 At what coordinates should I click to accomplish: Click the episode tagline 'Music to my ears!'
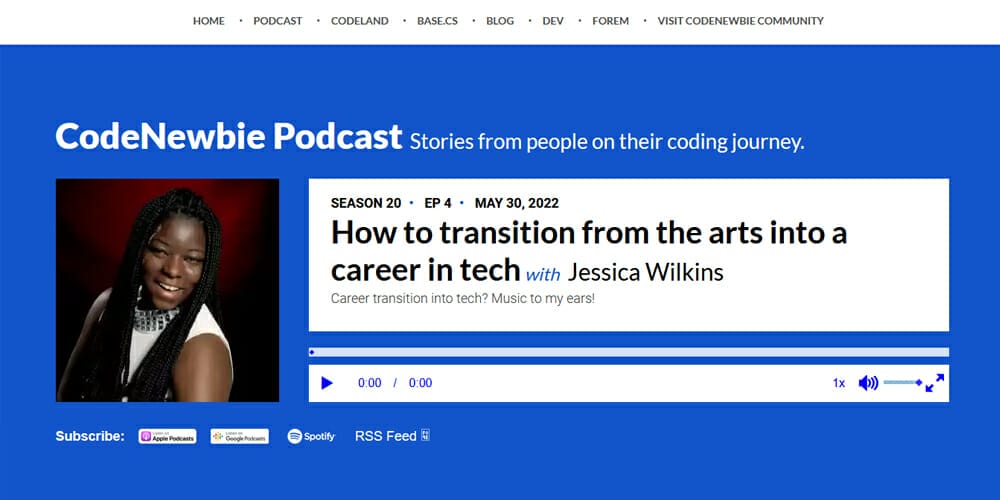coord(544,298)
